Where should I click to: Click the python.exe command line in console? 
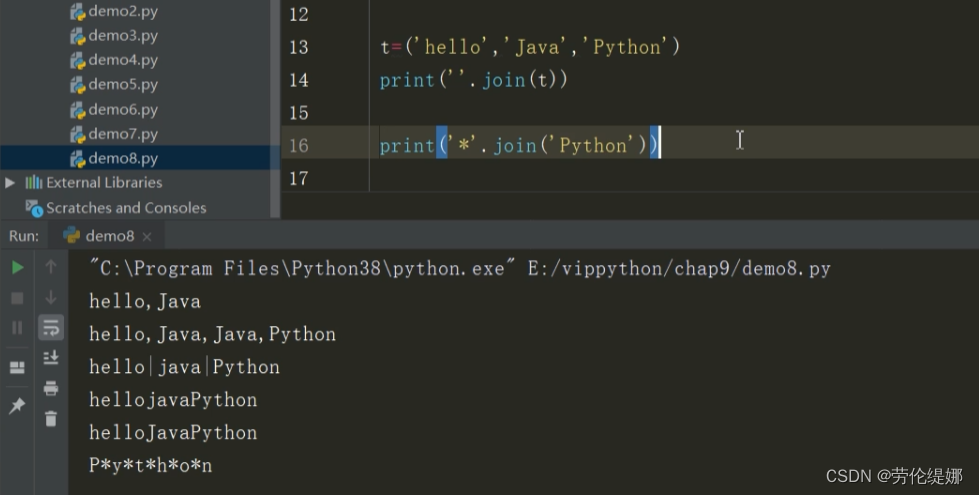pyautogui.click(x=460, y=268)
